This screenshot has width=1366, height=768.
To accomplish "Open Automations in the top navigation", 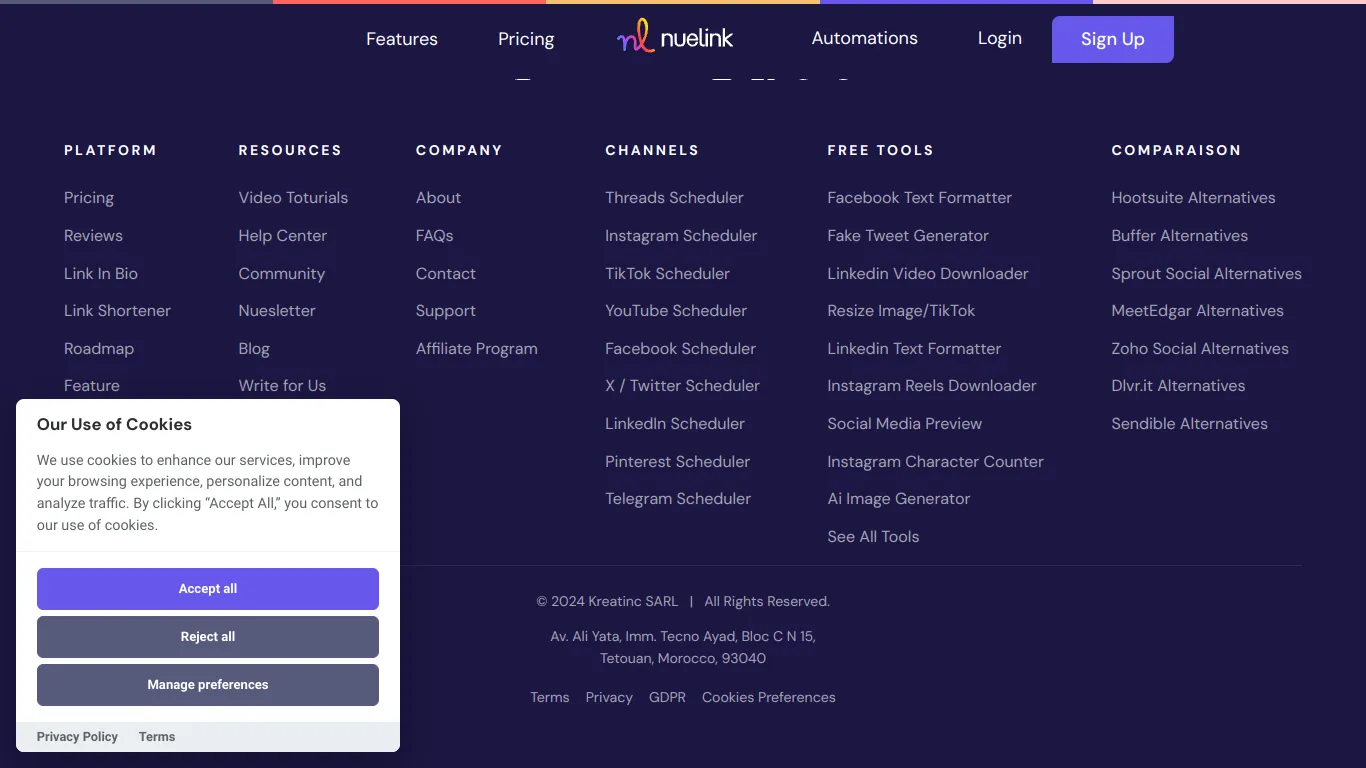I will (x=864, y=38).
